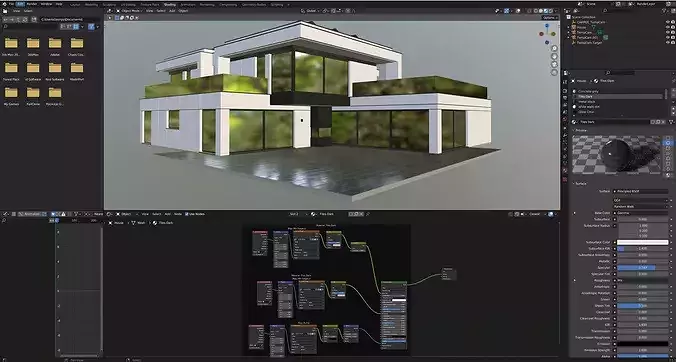Open the Surface shader Principled BSDF field
This screenshot has width=676, height=362.
pyautogui.click(x=641, y=191)
